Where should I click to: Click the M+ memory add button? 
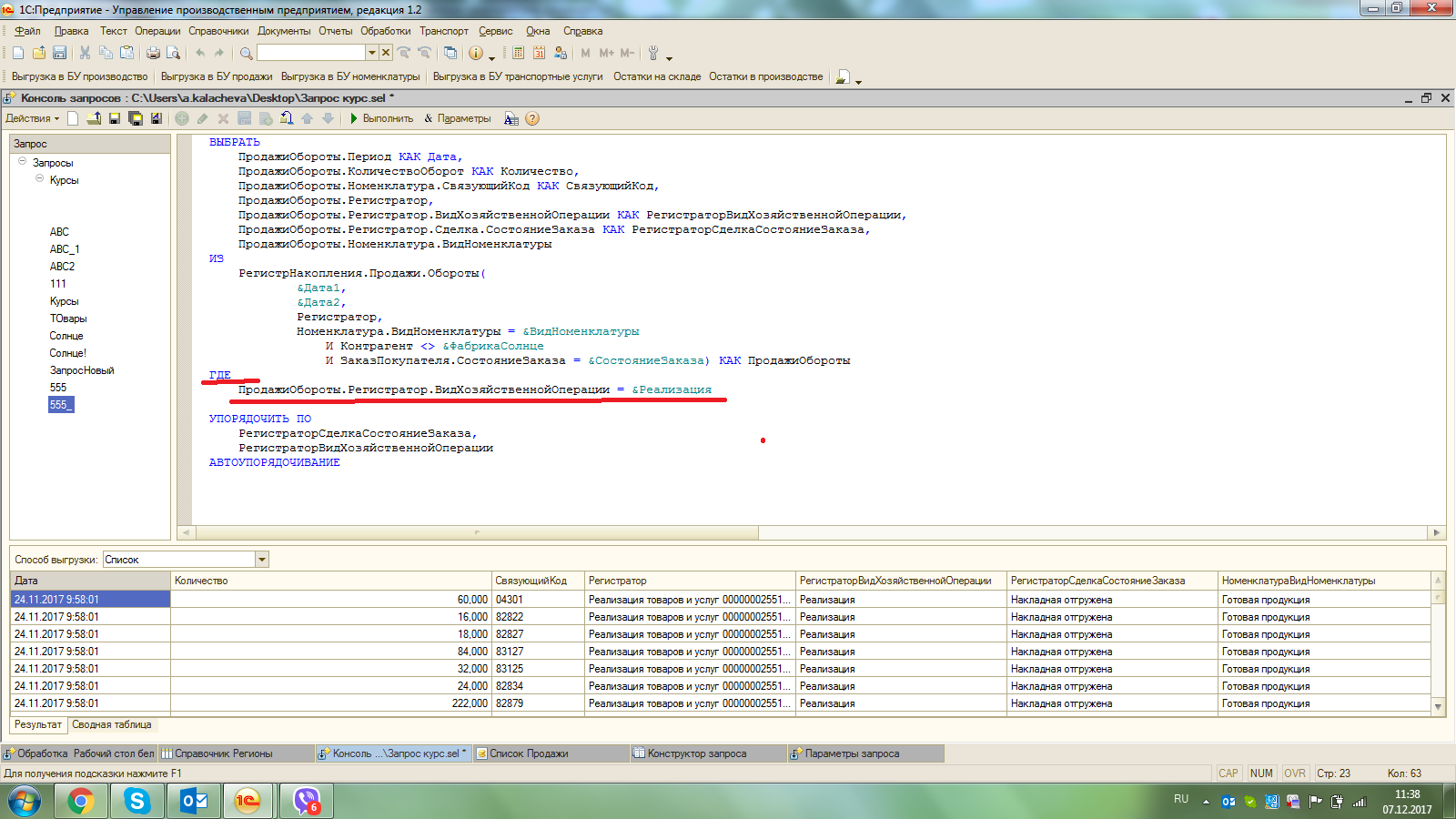[x=606, y=53]
